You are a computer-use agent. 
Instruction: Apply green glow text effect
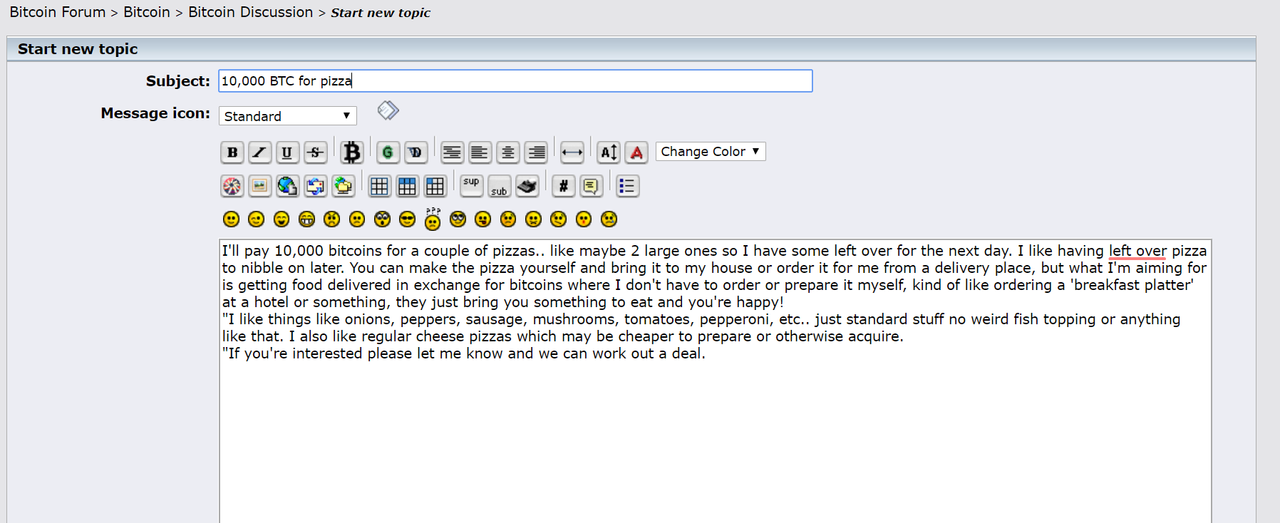[x=387, y=152]
